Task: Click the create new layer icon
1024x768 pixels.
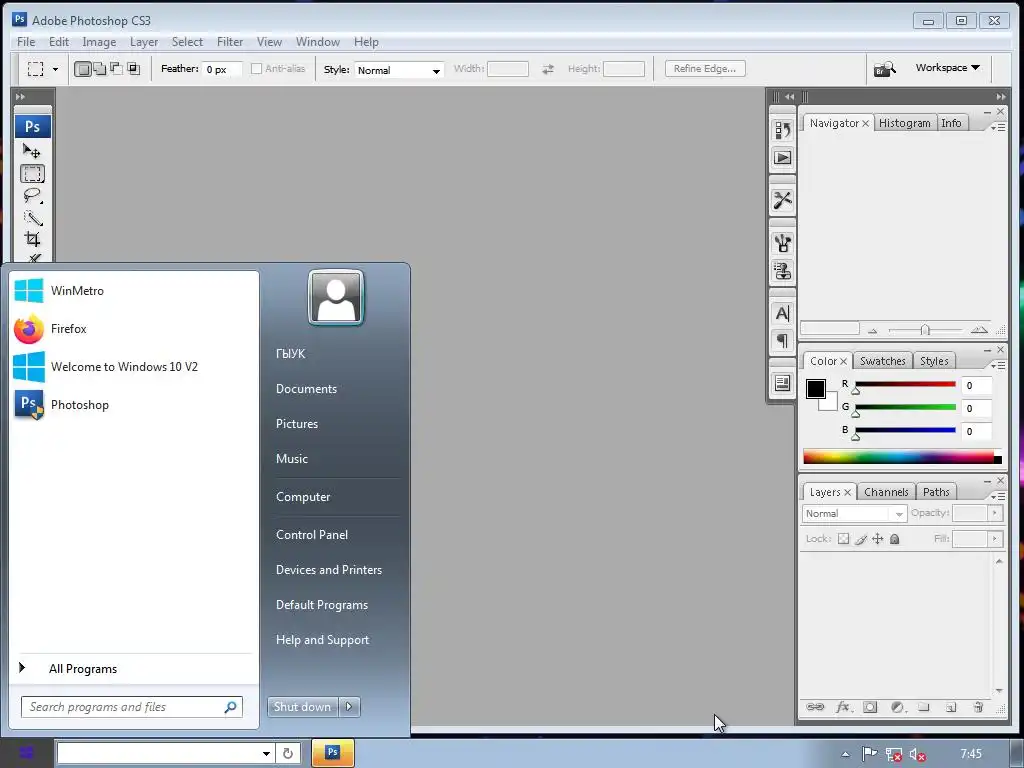Action: coord(951,707)
